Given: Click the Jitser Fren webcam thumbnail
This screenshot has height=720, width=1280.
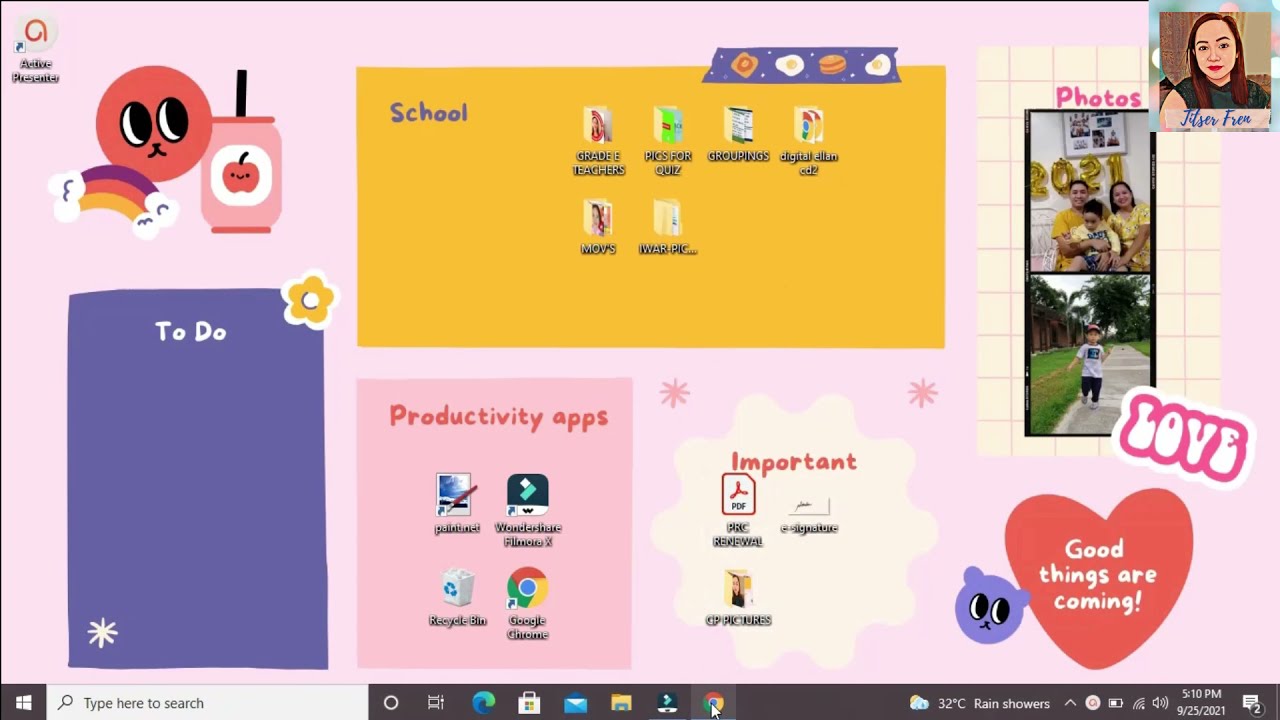Looking at the screenshot, I should coord(1214,66).
